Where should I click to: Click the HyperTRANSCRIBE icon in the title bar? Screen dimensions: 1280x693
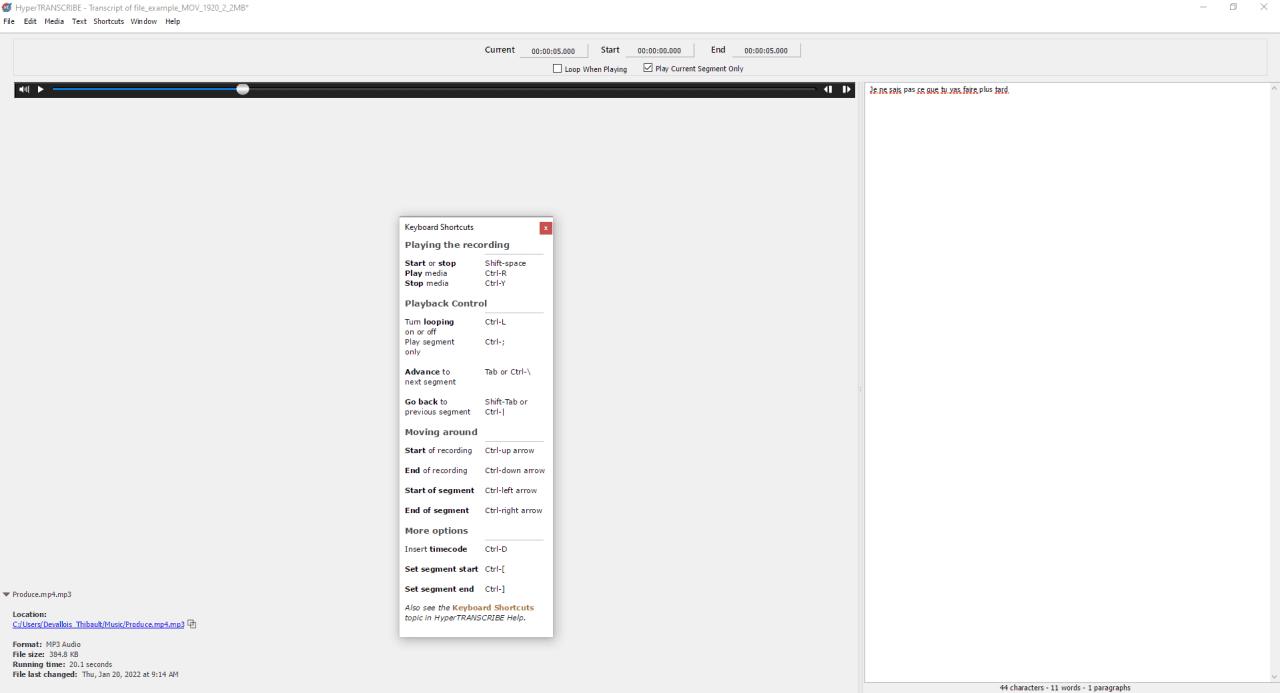point(8,7)
